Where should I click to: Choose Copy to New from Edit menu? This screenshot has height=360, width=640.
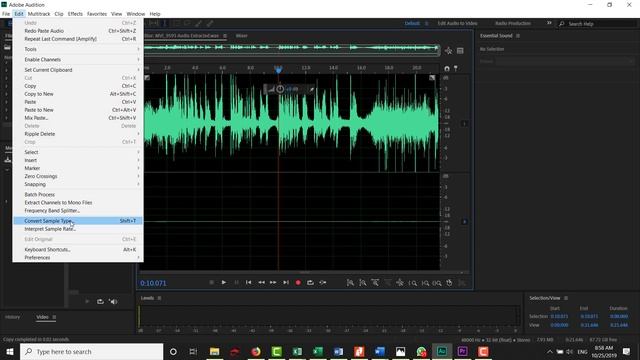click(78, 94)
